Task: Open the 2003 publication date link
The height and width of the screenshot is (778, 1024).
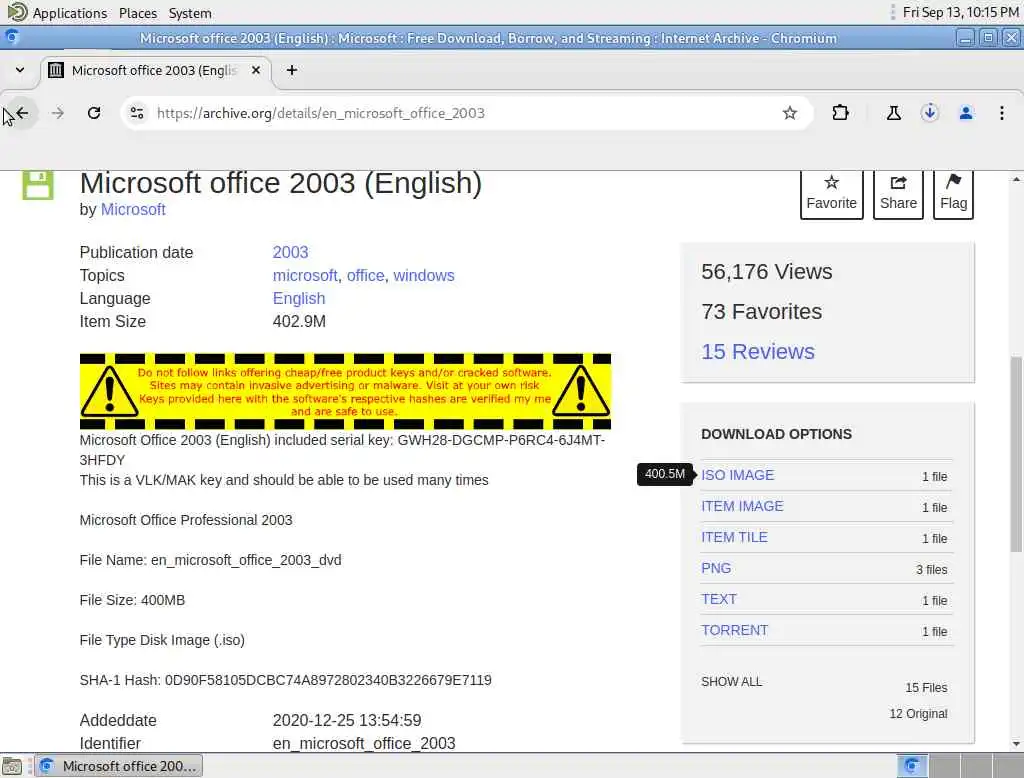Action: pyautogui.click(x=291, y=252)
